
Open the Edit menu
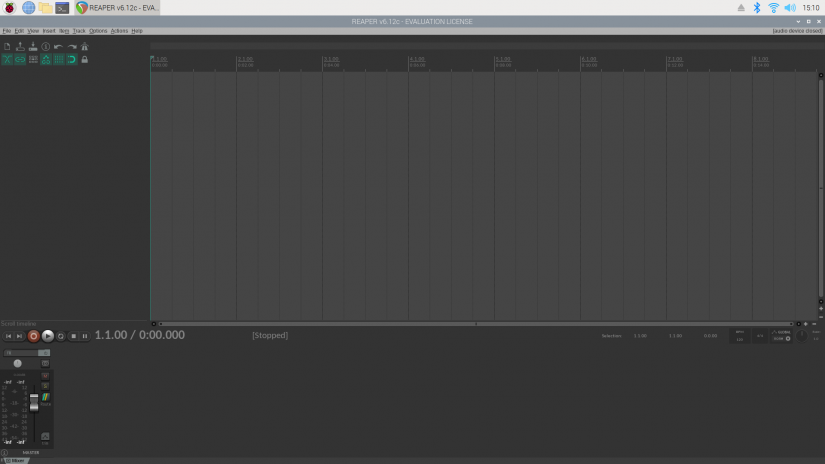pos(19,31)
